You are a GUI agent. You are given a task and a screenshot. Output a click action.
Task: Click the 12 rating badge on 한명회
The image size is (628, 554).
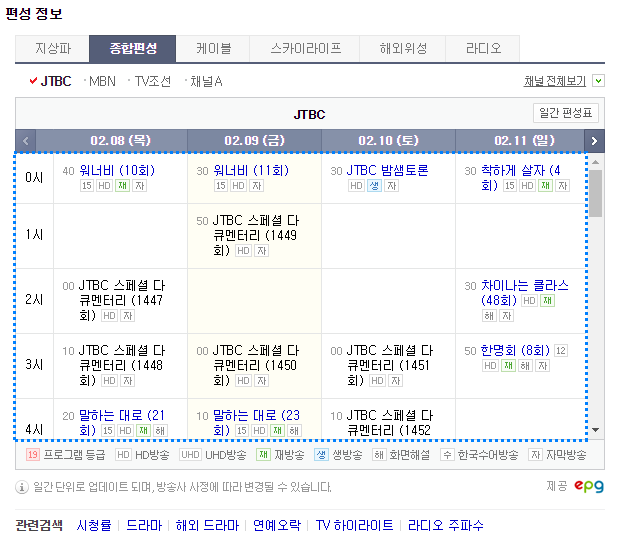(561, 351)
